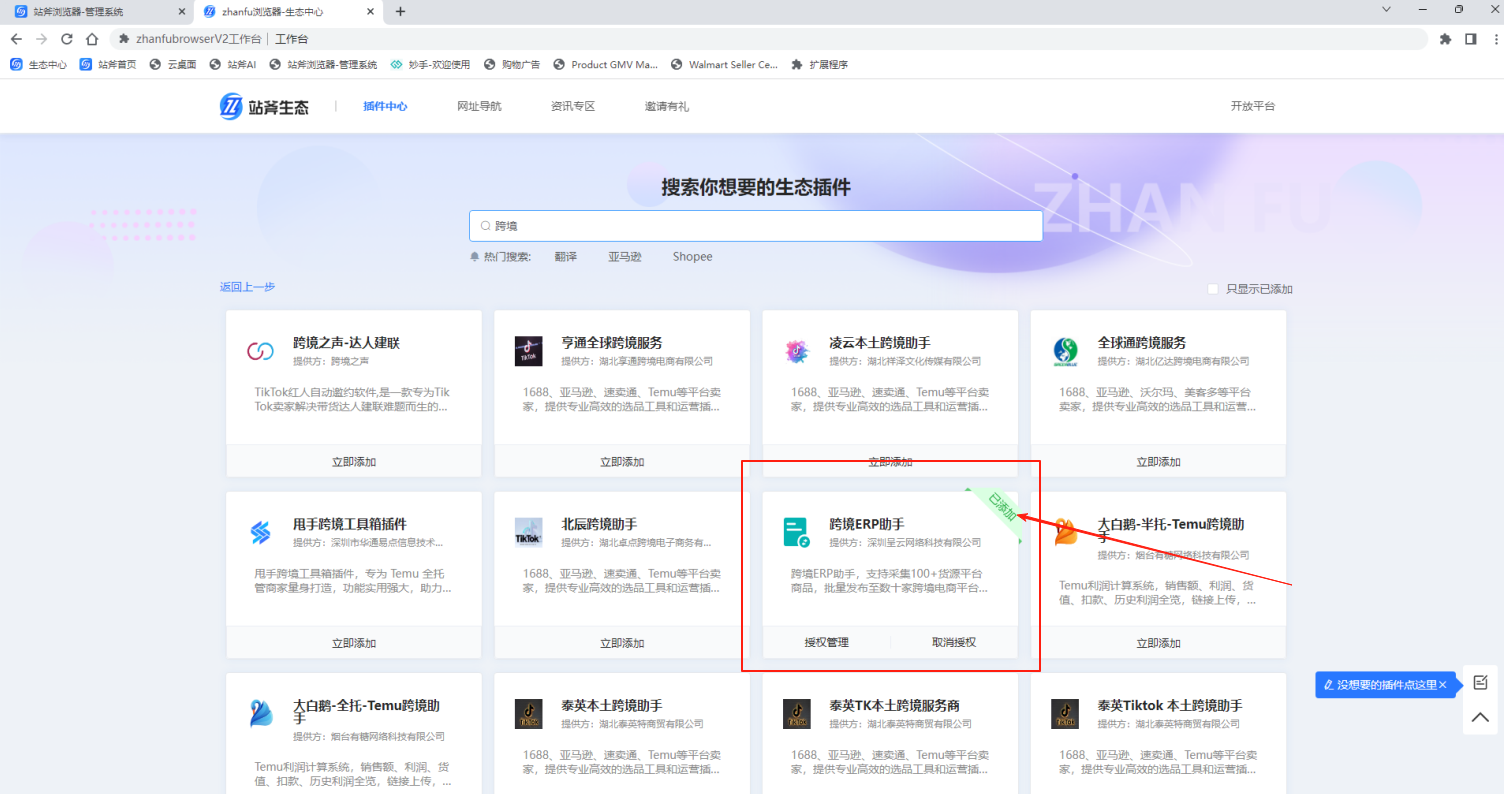
Task: Reload the page with refresh icon
Action: click(67, 39)
